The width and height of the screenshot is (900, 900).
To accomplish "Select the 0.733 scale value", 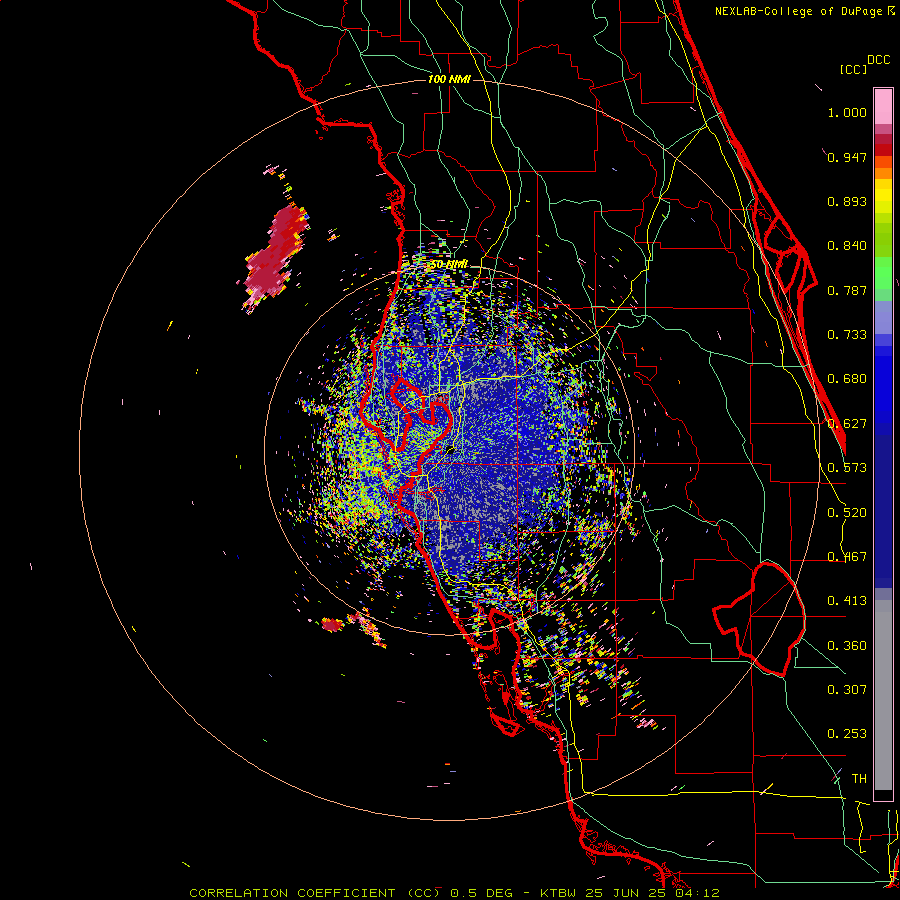I will [847, 335].
